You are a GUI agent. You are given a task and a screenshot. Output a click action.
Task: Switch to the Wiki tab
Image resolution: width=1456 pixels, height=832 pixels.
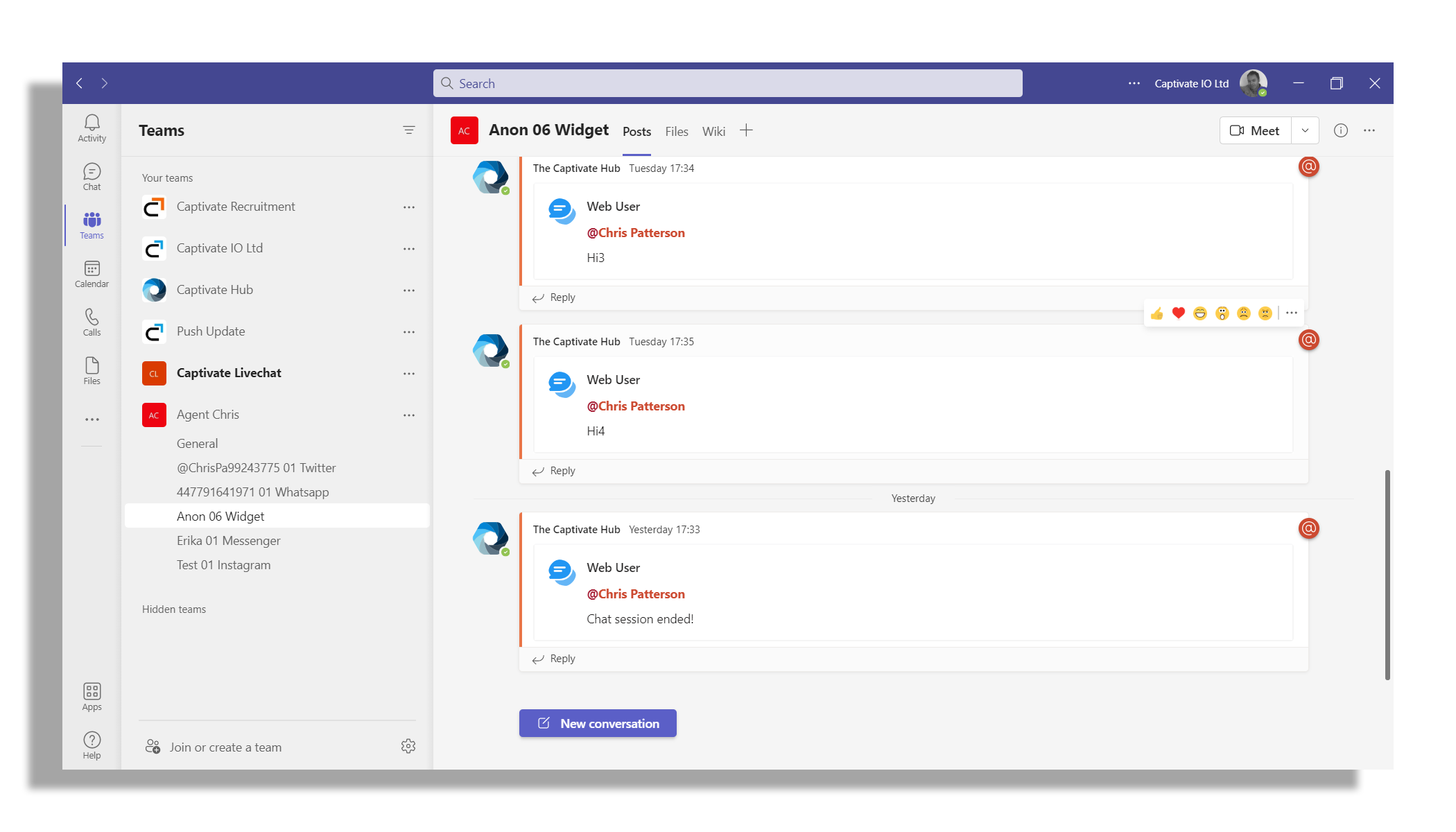(713, 132)
